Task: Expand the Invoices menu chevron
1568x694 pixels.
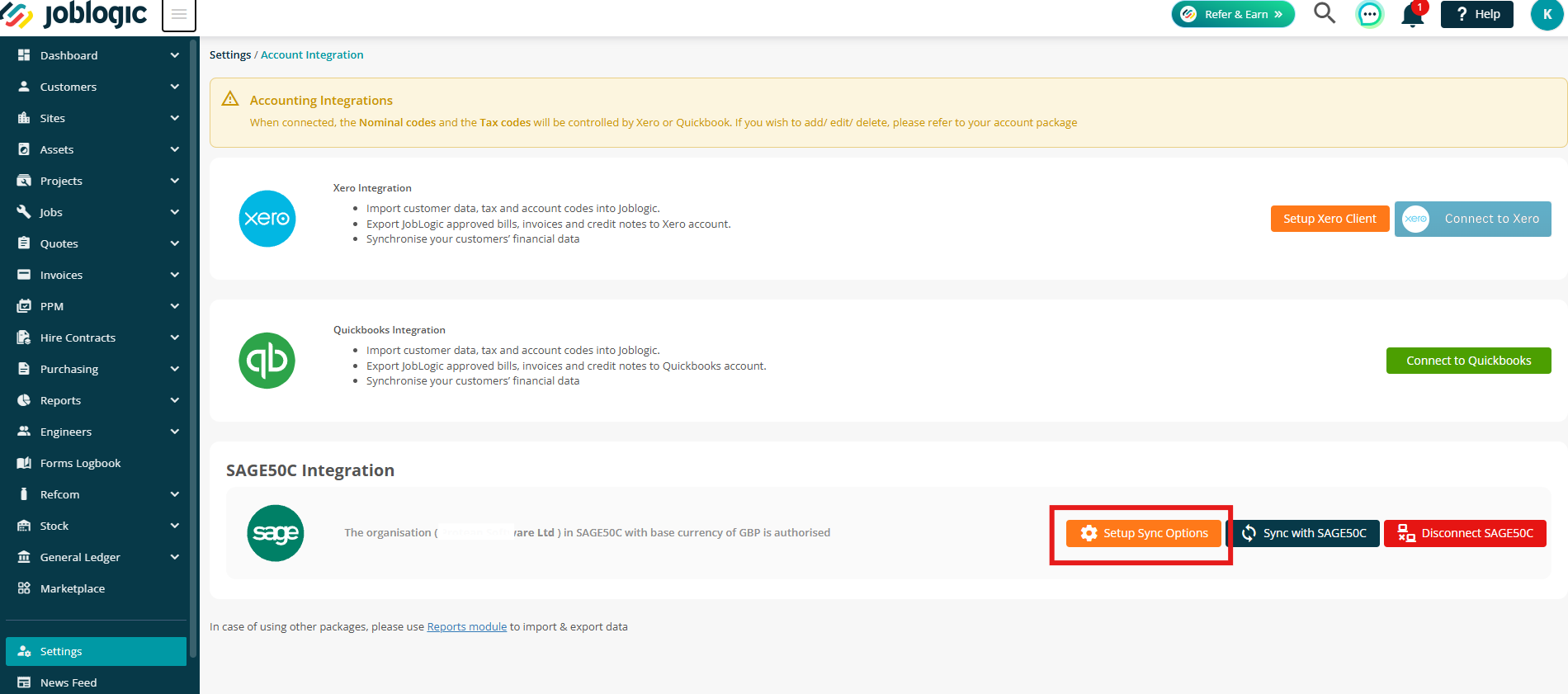Action: click(x=175, y=275)
